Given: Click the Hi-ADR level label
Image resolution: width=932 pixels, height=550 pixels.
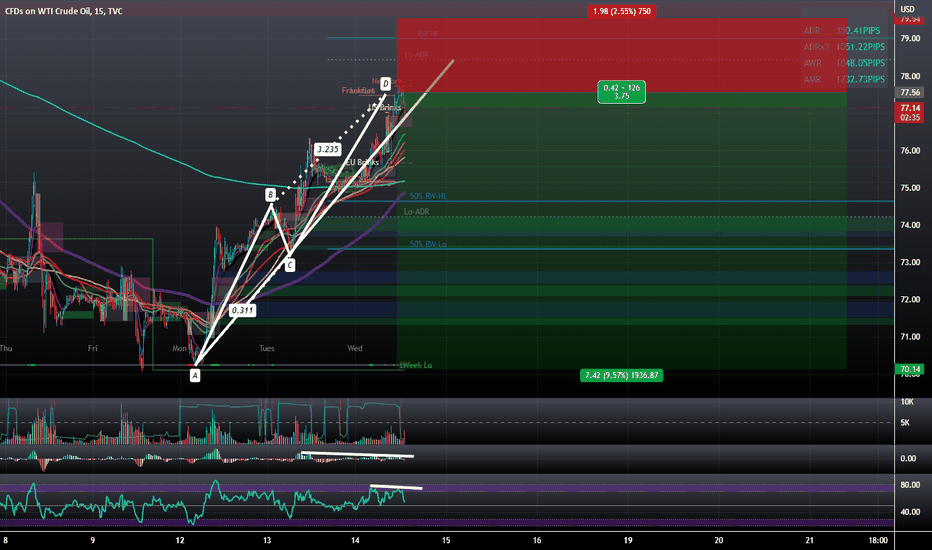Looking at the screenshot, I should [417, 55].
